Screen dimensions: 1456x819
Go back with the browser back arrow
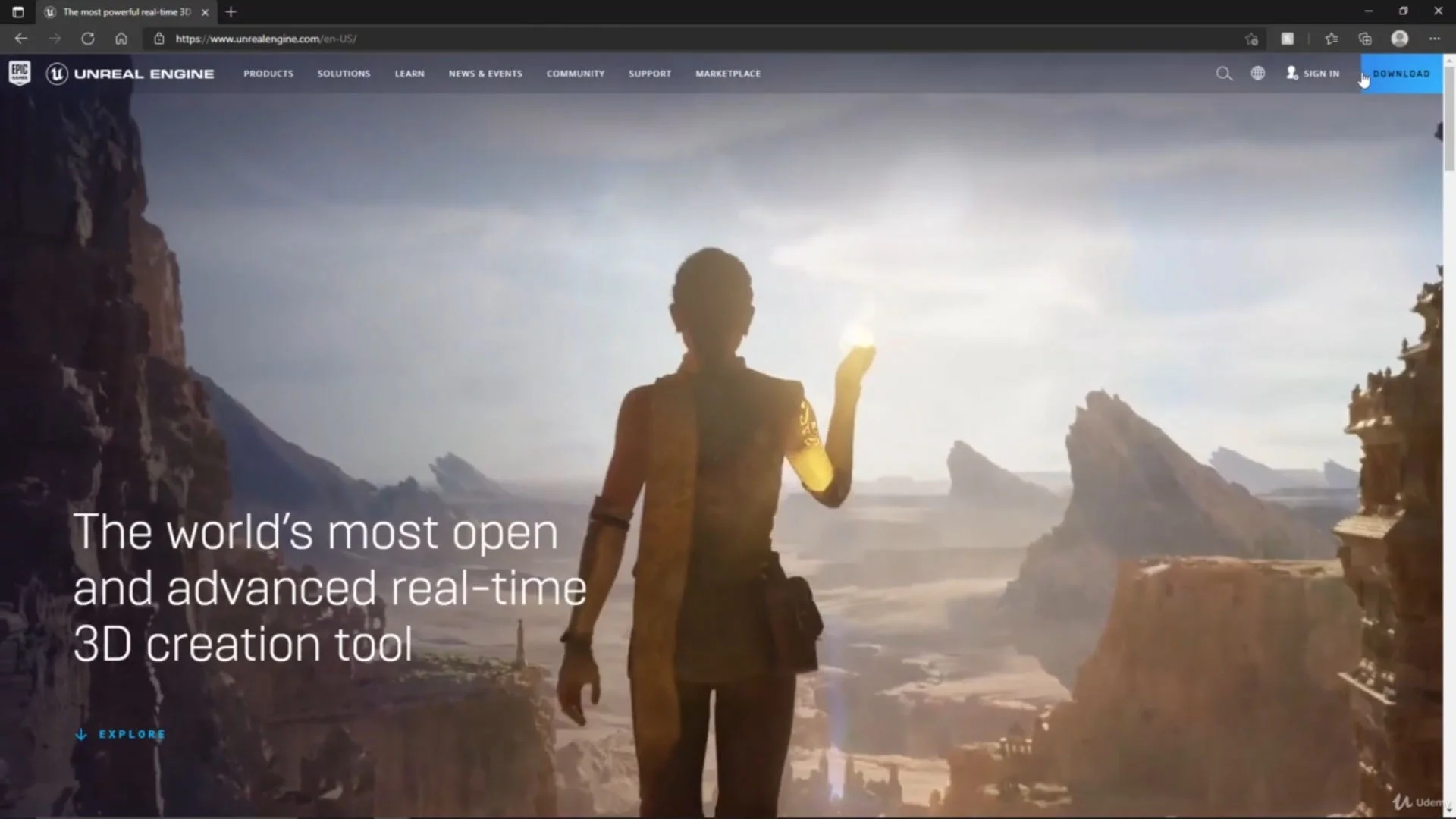click(x=21, y=39)
